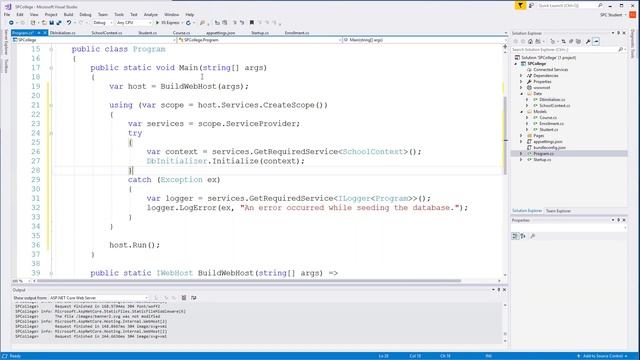
Task: Open the SPCollege.Program type dropdown
Action: (x=259, y=40)
